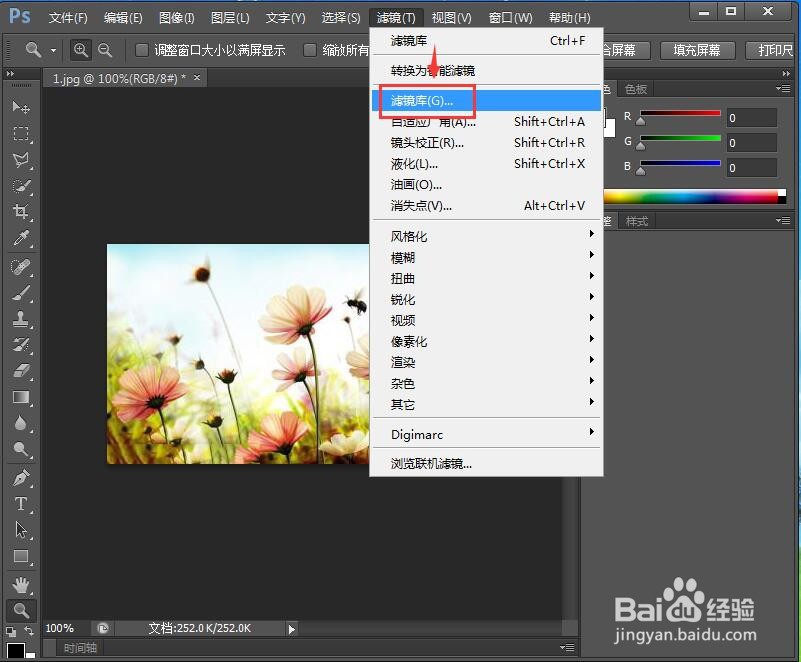The width and height of the screenshot is (801, 662).
Task: Select the Brush tool
Action: (x=21, y=294)
